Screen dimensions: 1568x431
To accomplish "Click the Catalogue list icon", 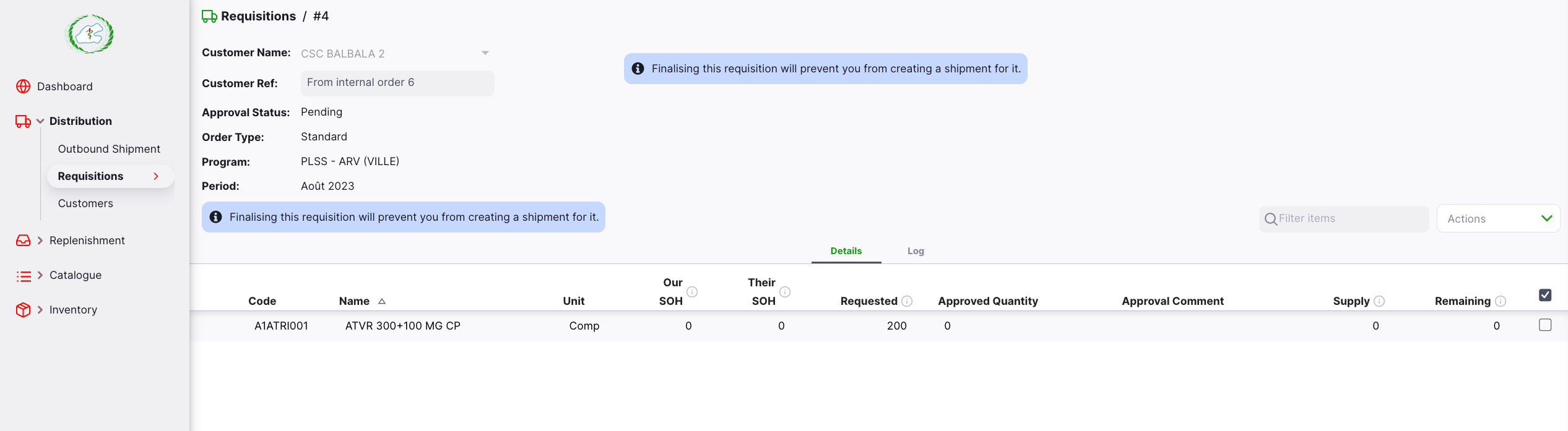I will click(x=23, y=276).
